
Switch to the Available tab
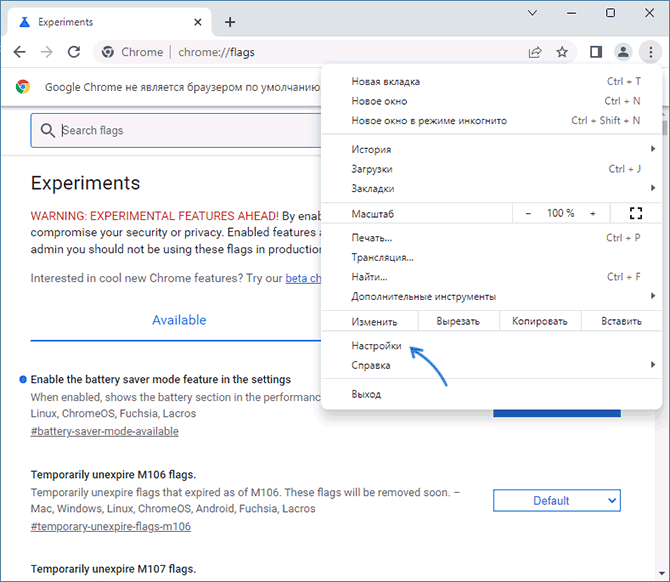click(179, 320)
